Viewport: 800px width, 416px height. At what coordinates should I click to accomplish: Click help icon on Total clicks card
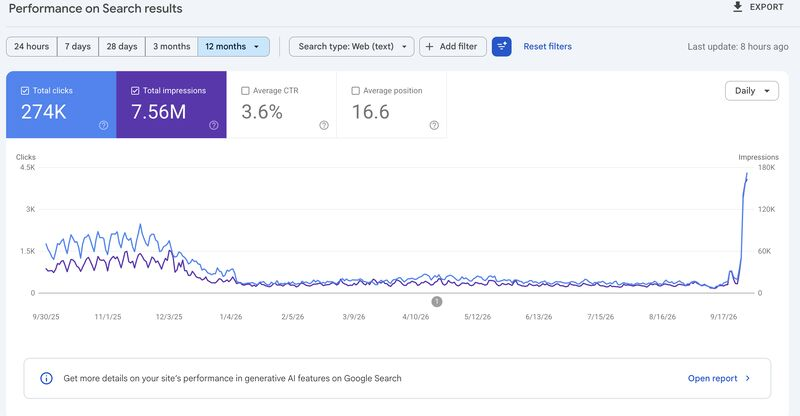tap(104, 125)
